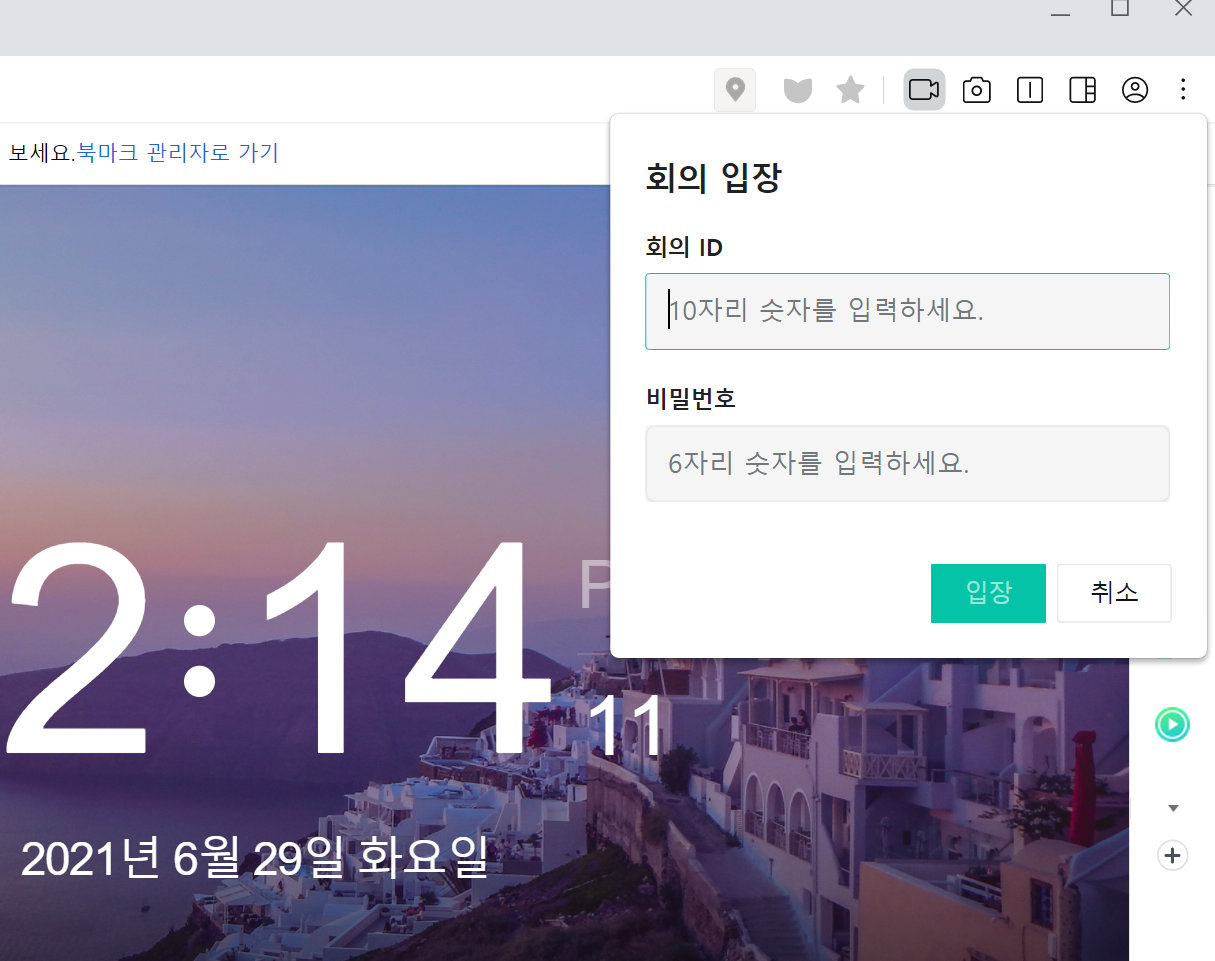This screenshot has height=961, width=1215.
Task: Click the green play icon in the sidebar
Action: (x=1172, y=723)
